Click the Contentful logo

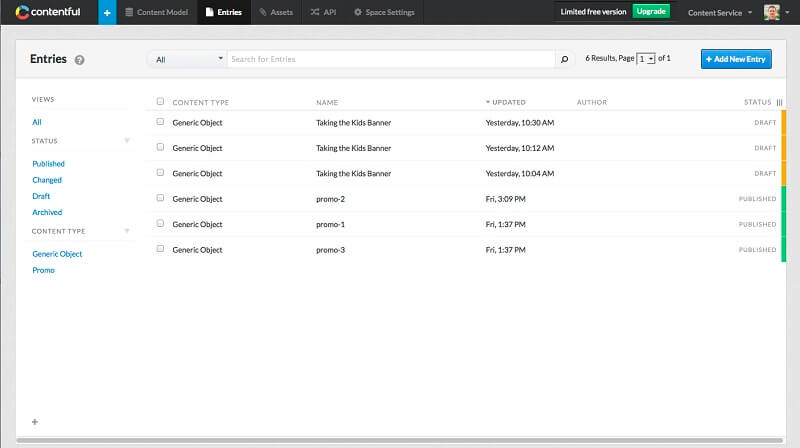47,12
